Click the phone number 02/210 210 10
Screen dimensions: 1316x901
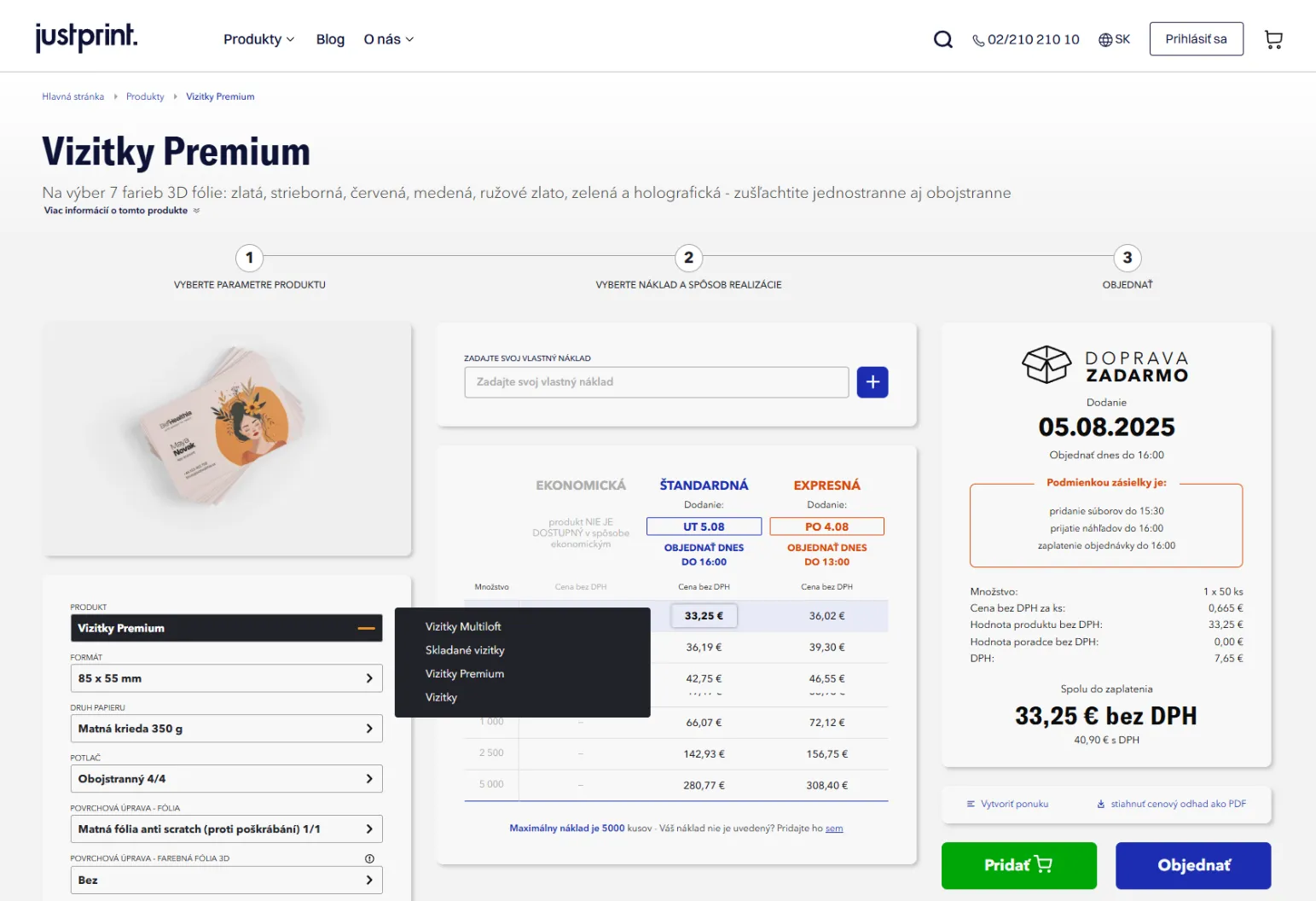[x=1026, y=39]
